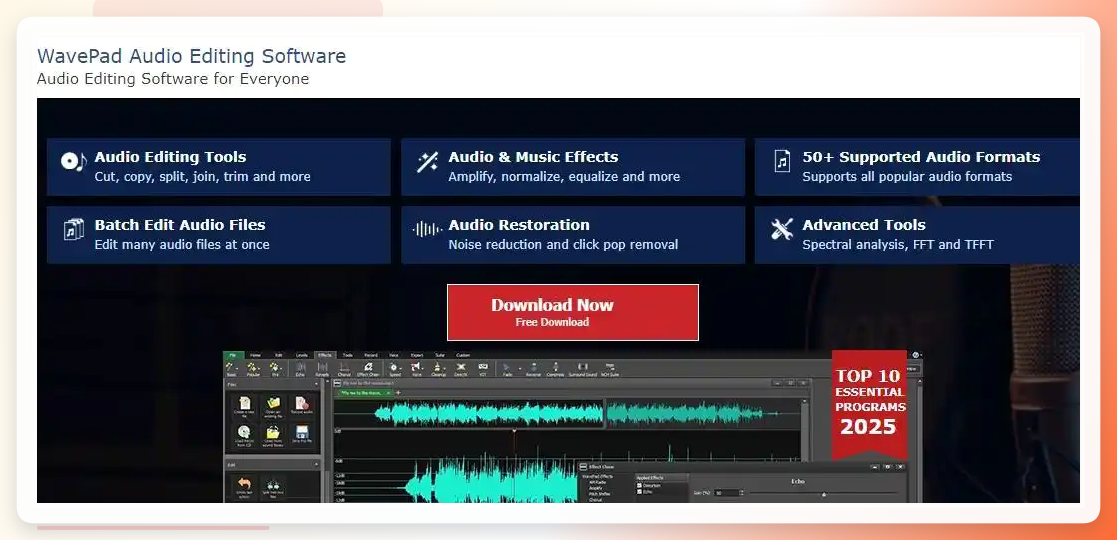
Task: Click the VST toolbar icon
Action: [483, 370]
